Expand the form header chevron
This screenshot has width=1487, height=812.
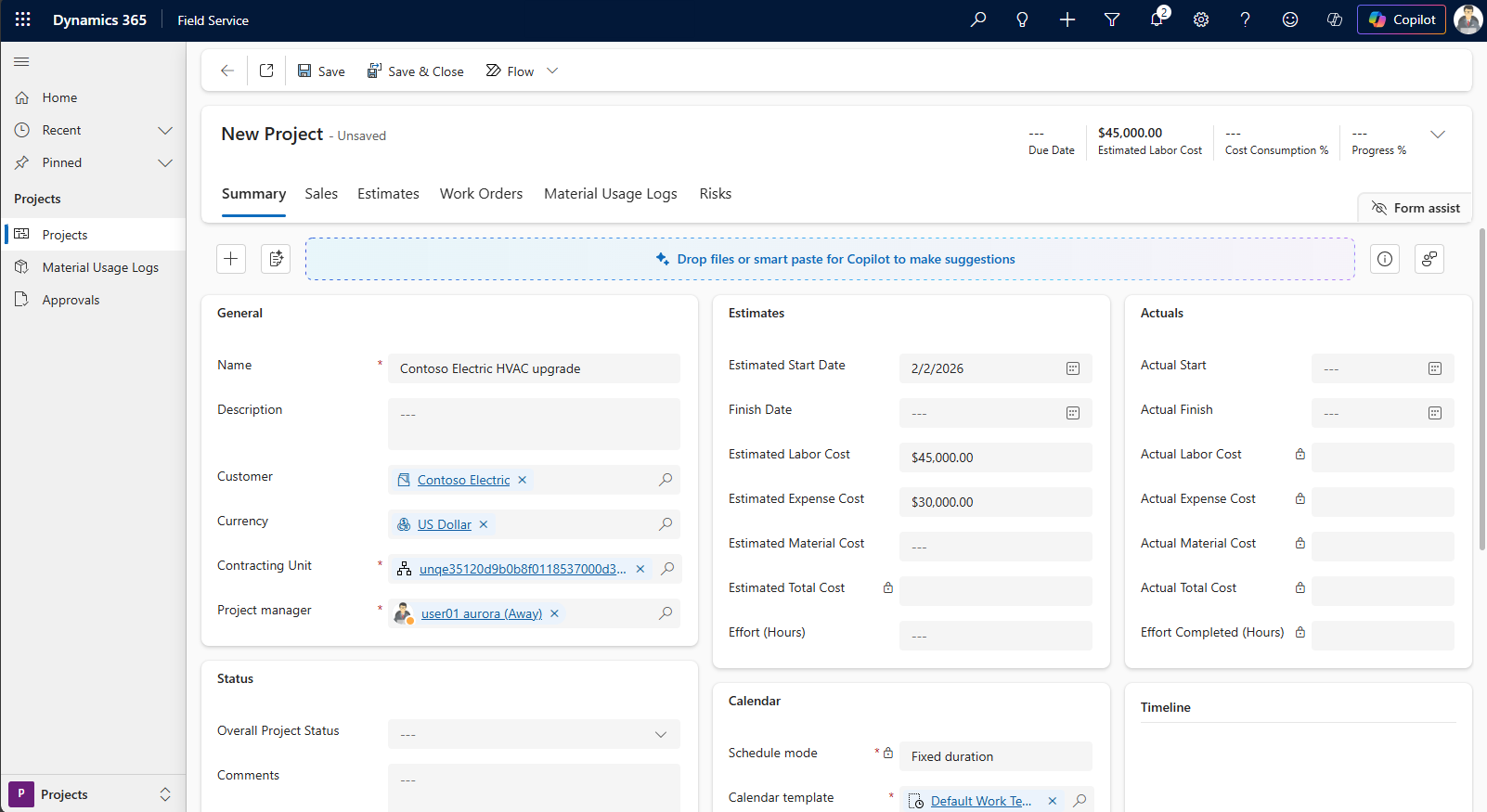1438,135
